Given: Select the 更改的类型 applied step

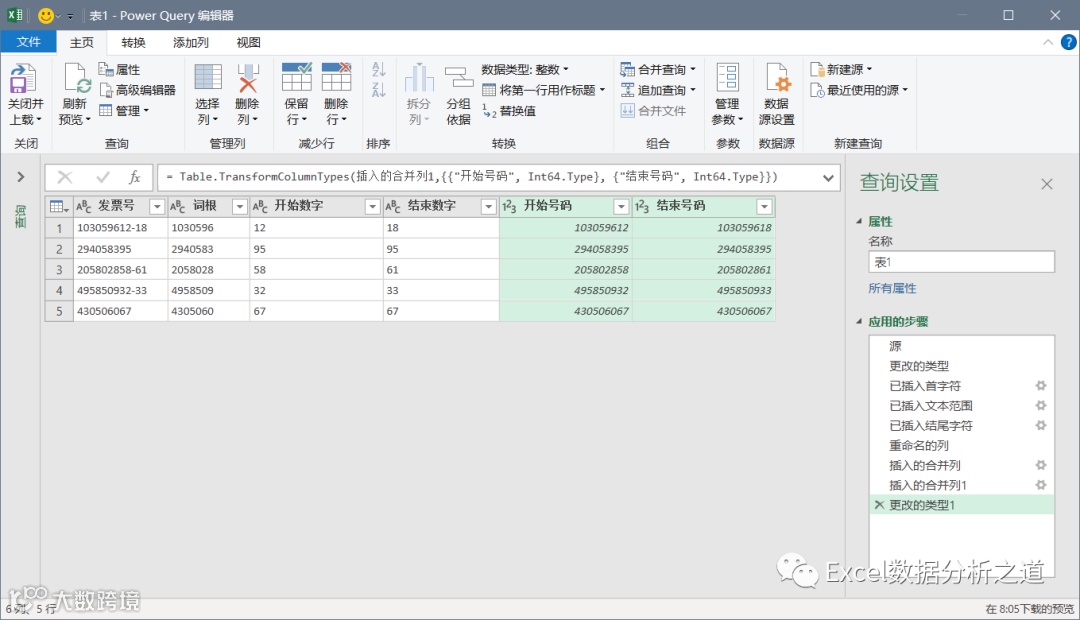Looking at the screenshot, I should pos(962,366).
